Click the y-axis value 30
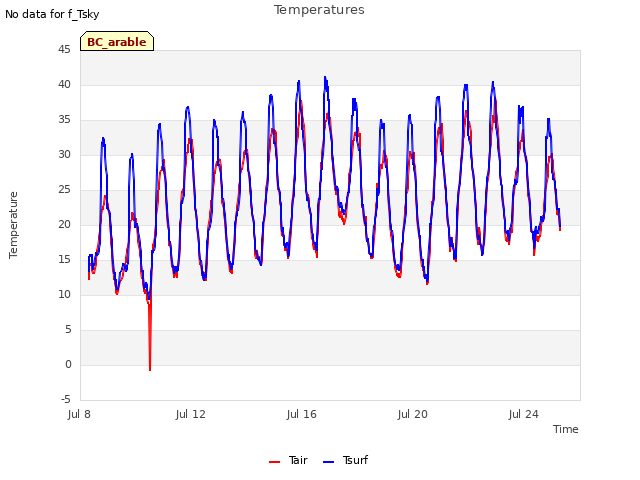 coord(64,154)
